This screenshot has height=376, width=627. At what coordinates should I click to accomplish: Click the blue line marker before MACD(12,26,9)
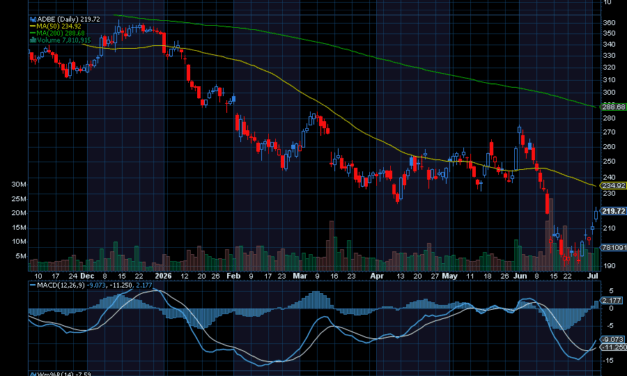click(33, 285)
